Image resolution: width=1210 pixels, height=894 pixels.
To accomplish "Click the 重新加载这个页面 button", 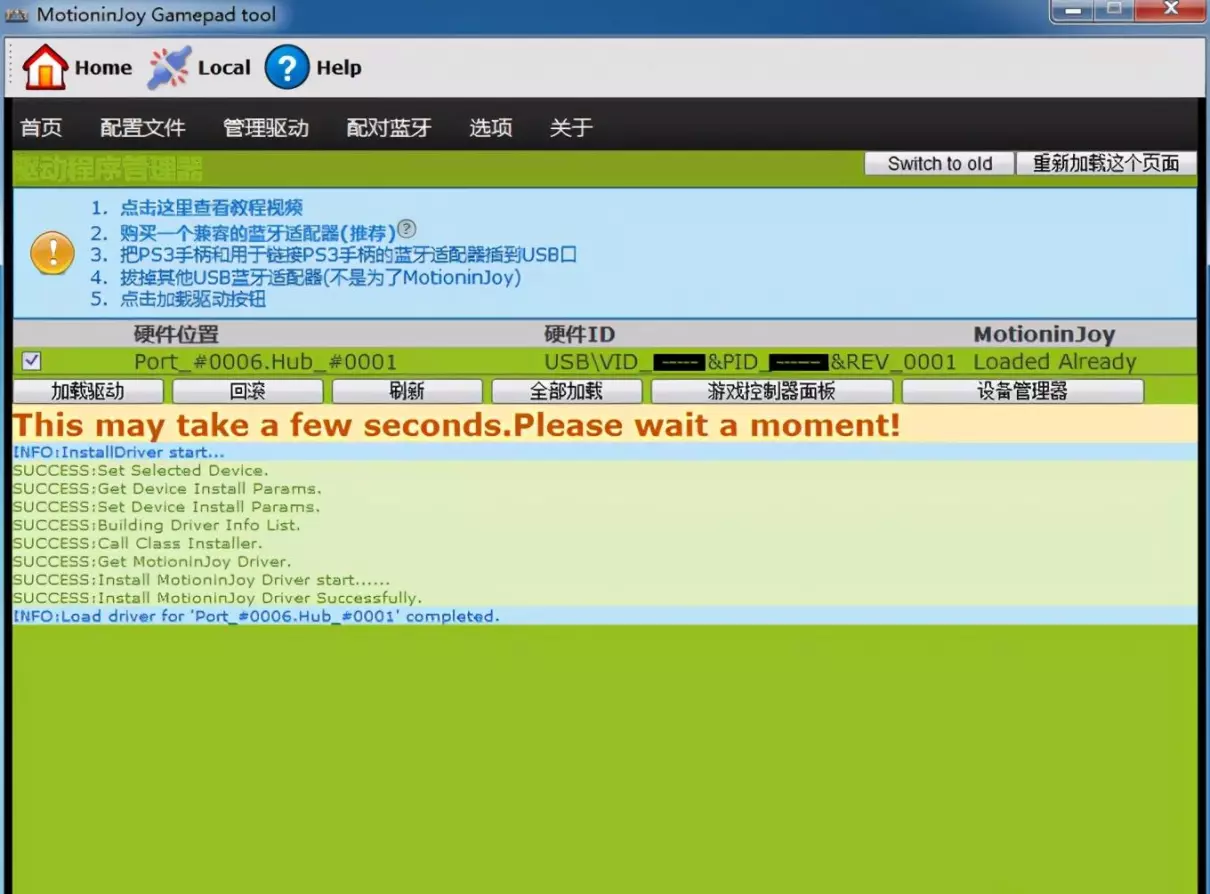I will click(x=1107, y=164).
